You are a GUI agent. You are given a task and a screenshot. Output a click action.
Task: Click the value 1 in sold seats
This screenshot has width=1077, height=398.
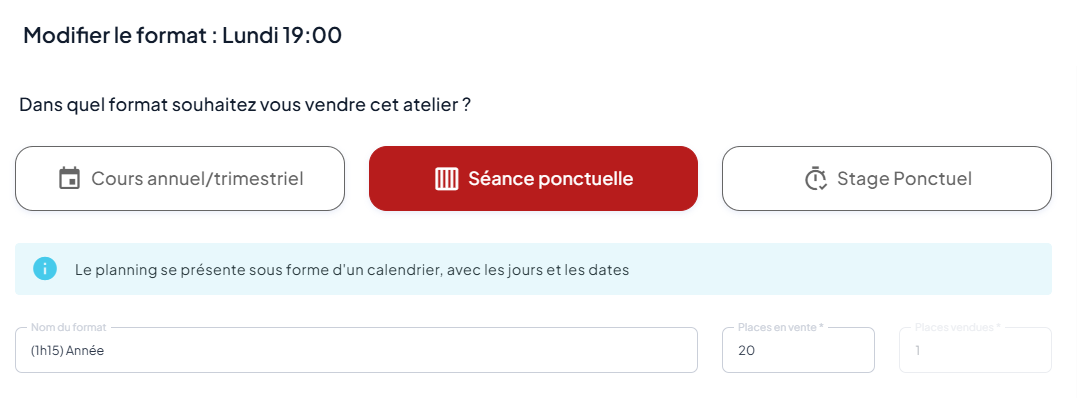click(917, 351)
